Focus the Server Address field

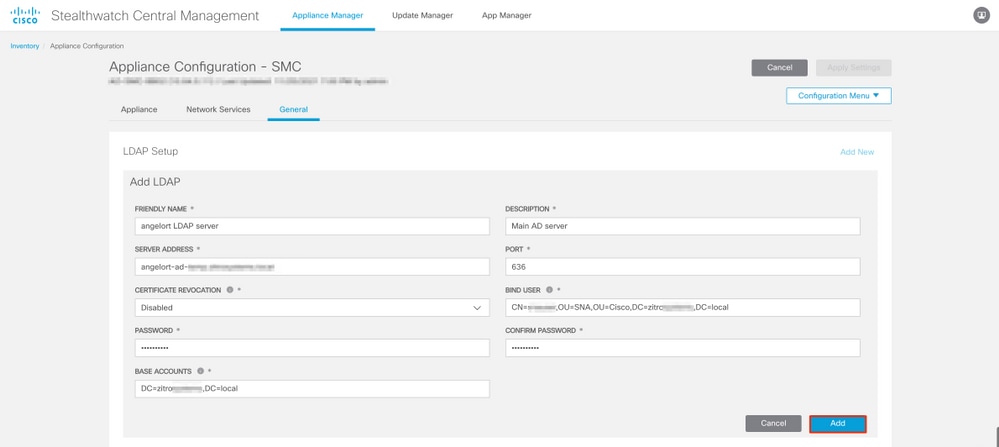click(312, 267)
